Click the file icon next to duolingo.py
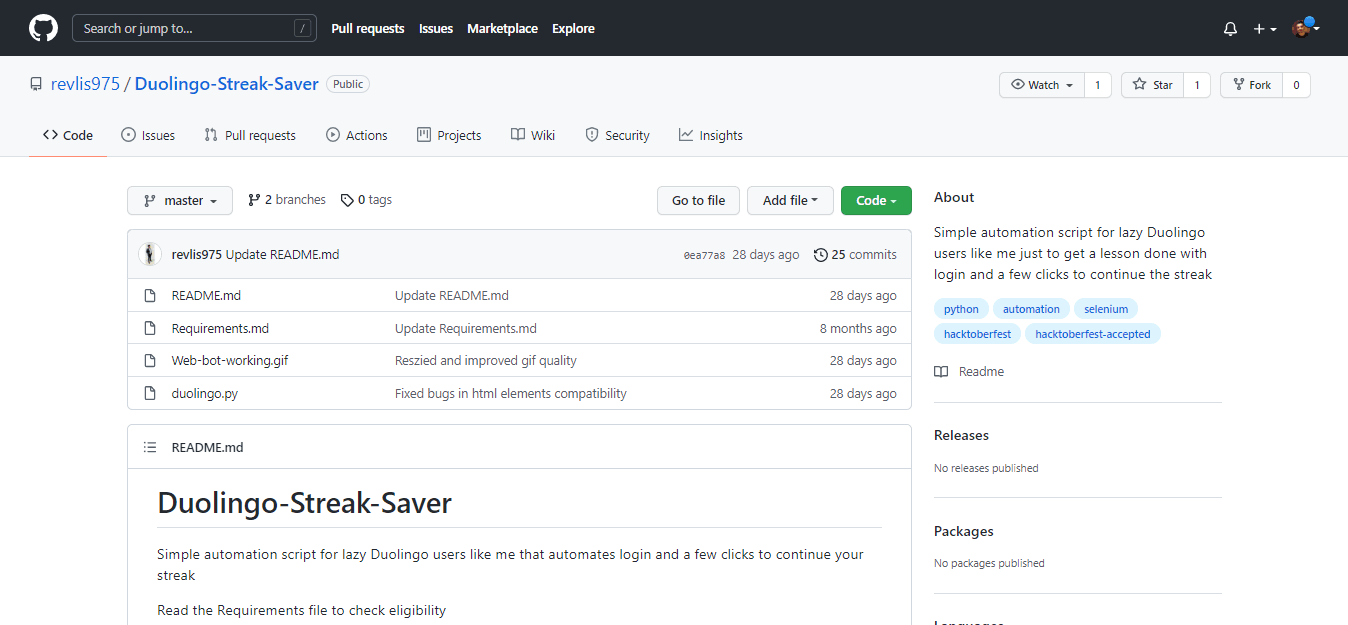Image resolution: width=1348 pixels, height=625 pixels. point(150,393)
